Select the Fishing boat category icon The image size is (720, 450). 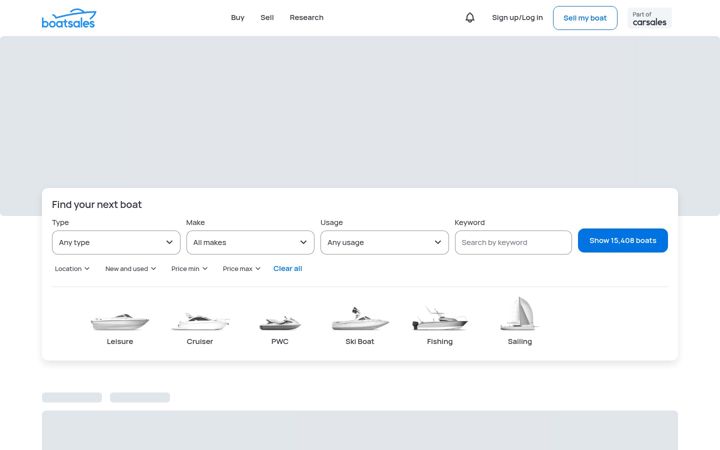tap(439, 320)
